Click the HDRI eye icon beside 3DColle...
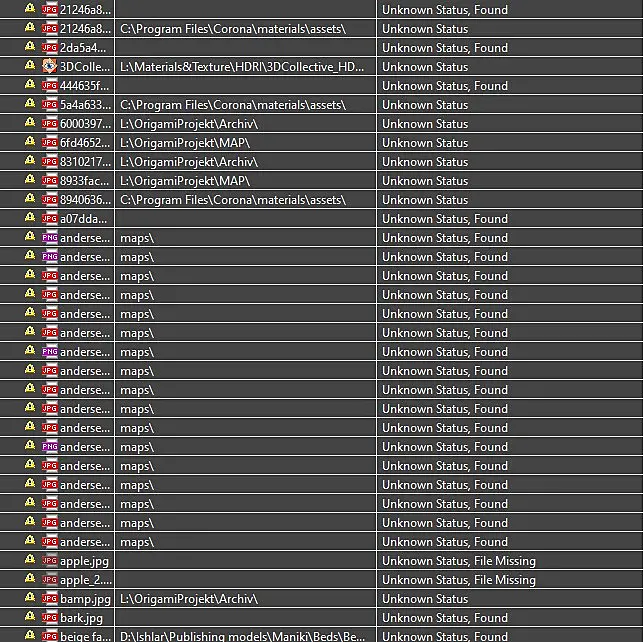This screenshot has width=644, height=642. (x=49, y=67)
